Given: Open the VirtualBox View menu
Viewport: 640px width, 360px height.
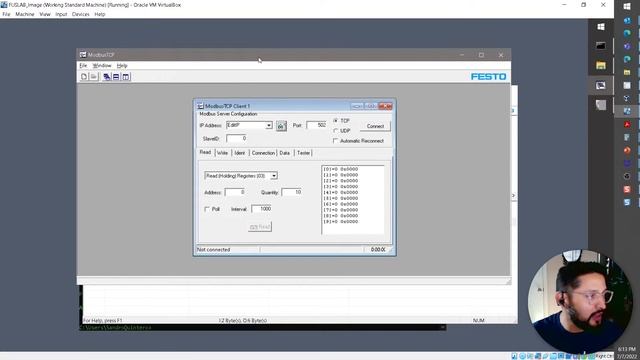Looking at the screenshot, I should (x=45, y=14).
